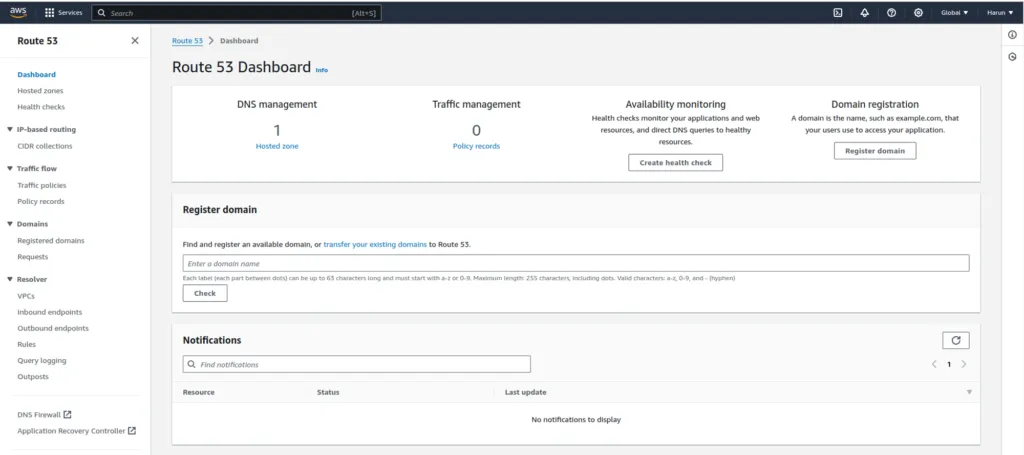Click the Register domain button
Viewport: 1024px width, 455px height.
click(x=875, y=151)
